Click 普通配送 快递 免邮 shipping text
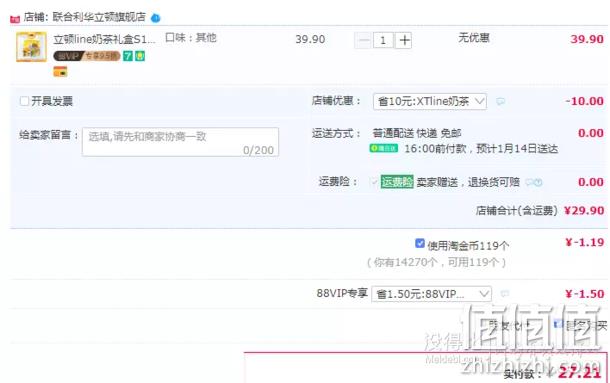This screenshot has width=610, height=383. 417,134
